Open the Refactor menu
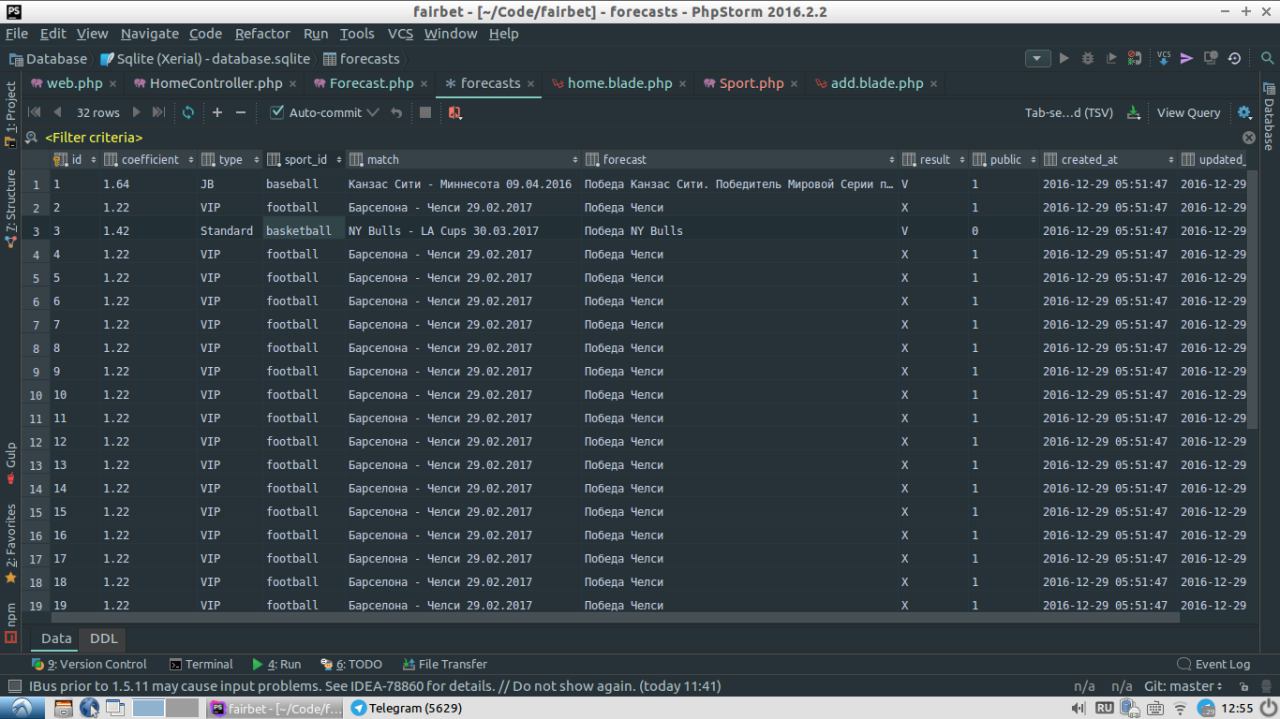This screenshot has height=719, width=1280. click(x=262, y=33)
